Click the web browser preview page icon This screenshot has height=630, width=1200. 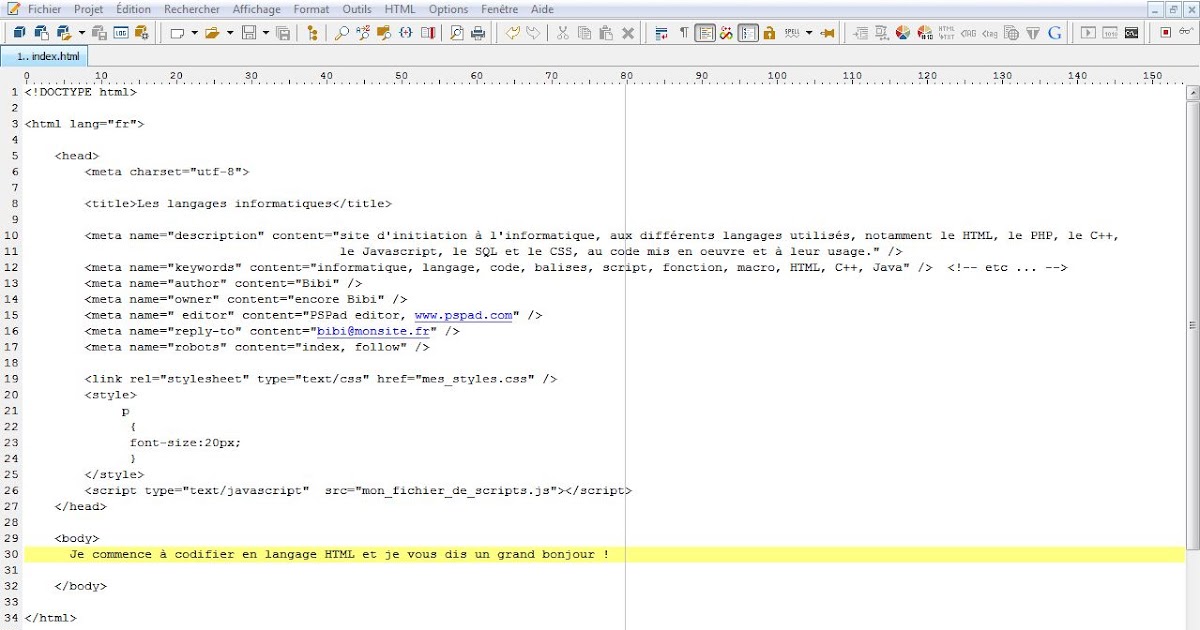click(1011, 33)
